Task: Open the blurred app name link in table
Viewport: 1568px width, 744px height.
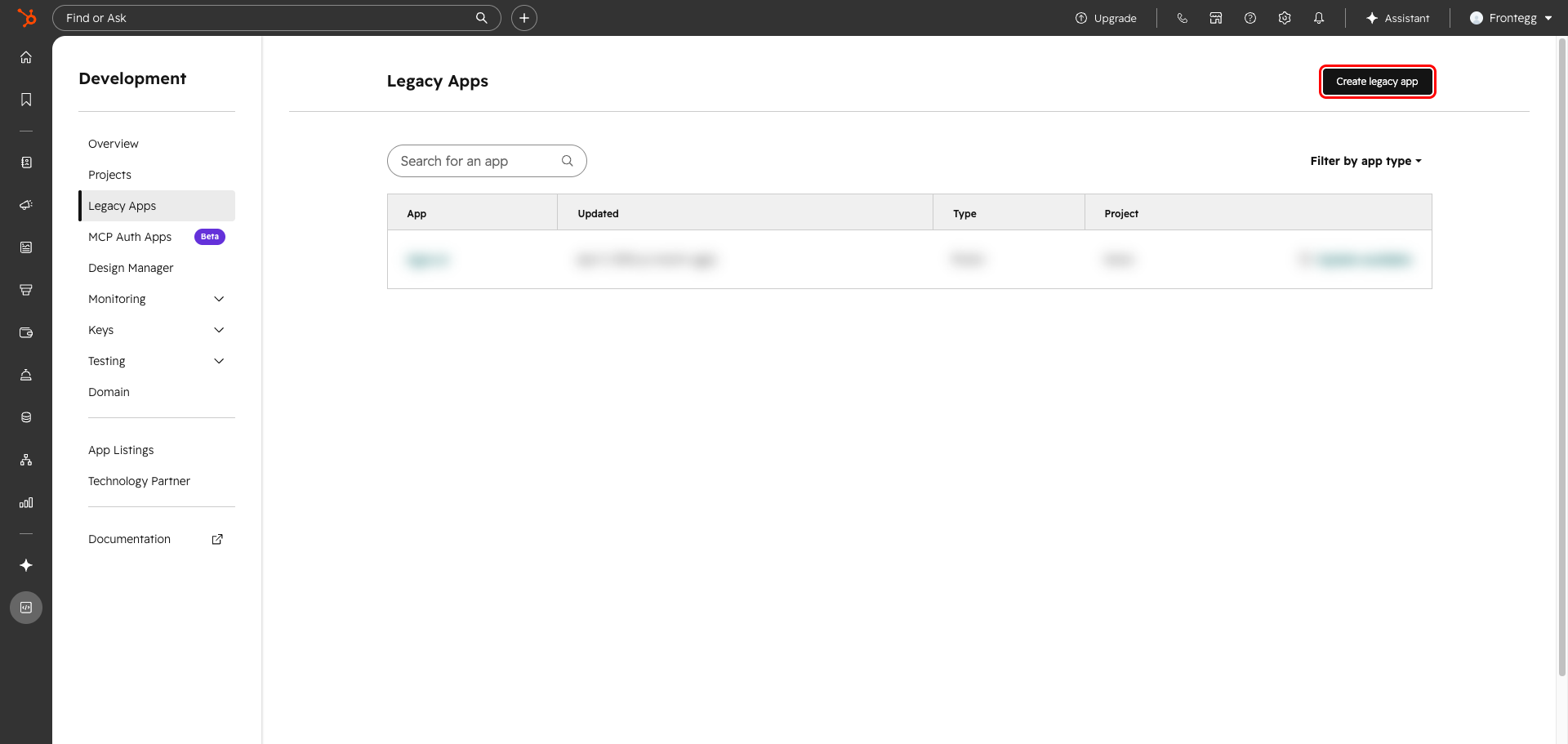Action: (x=427, y=260)
